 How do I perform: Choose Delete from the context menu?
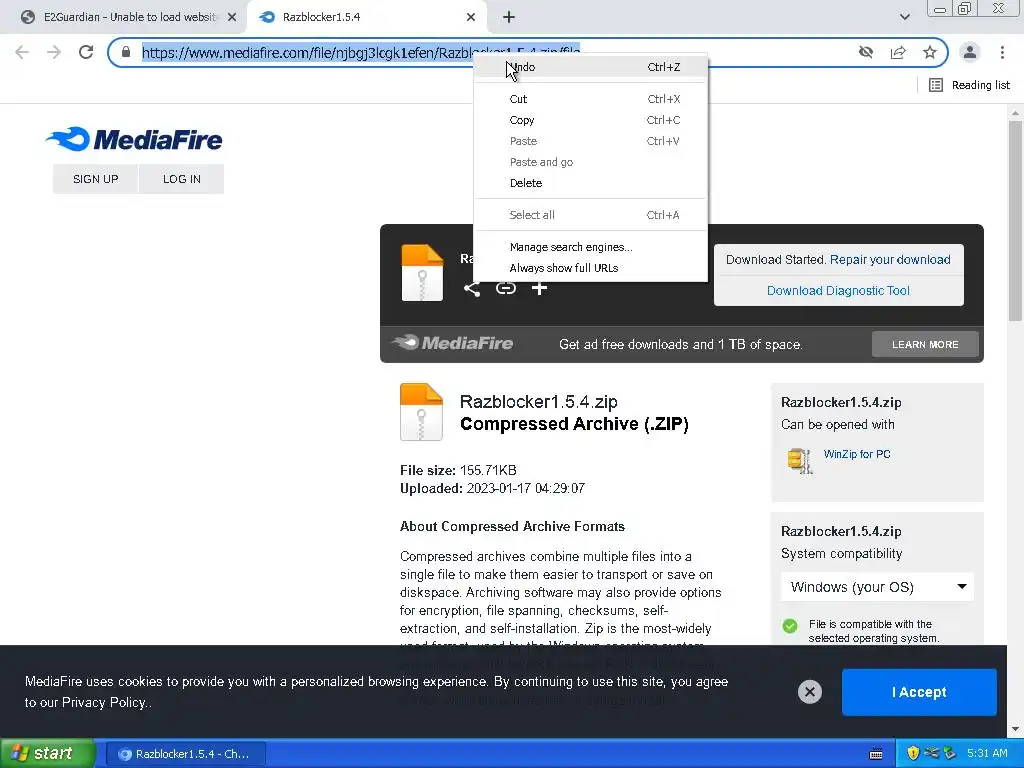pyautogui.click(x=590, y=183)
